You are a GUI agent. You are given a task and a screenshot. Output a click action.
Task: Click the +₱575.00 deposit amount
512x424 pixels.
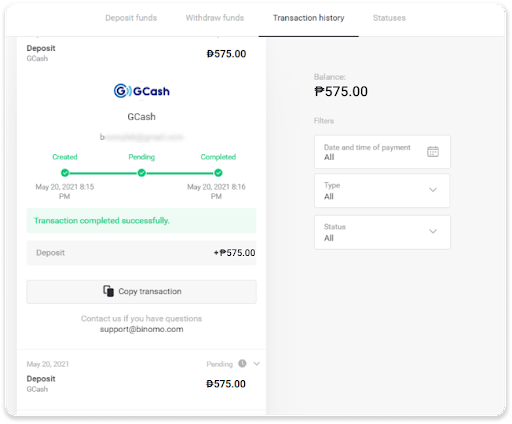pyautogui.click(x=234, y=253)
